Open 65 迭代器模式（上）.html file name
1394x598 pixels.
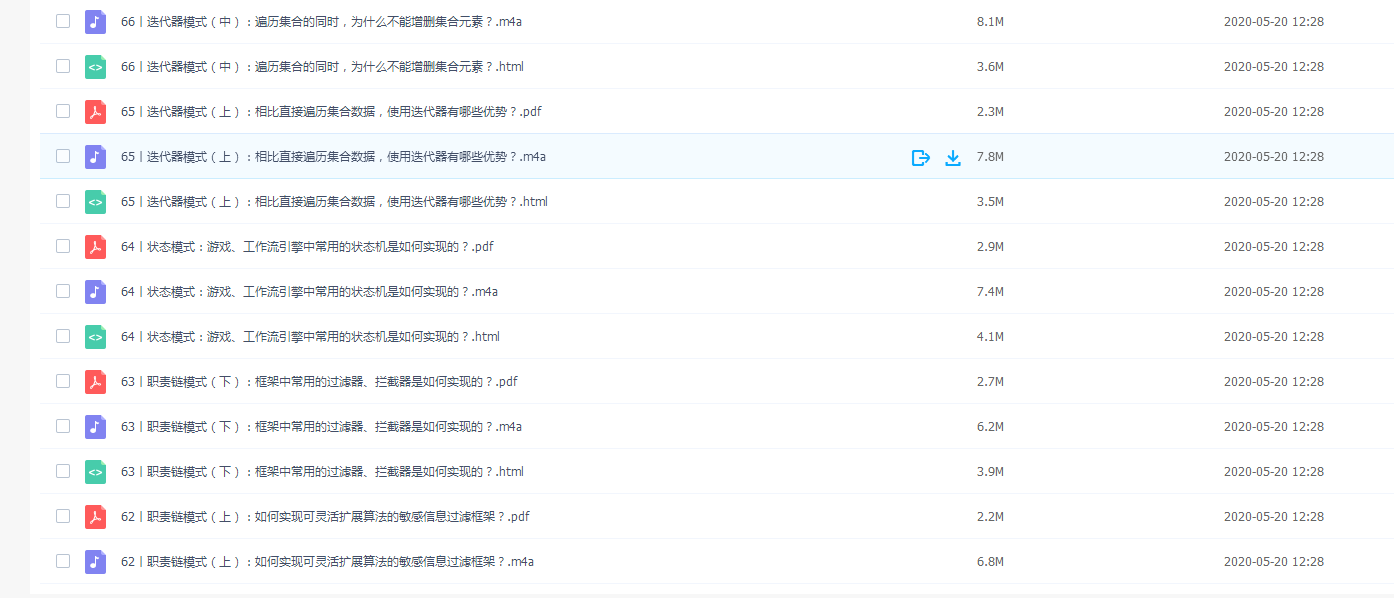[x=334, y=202]
